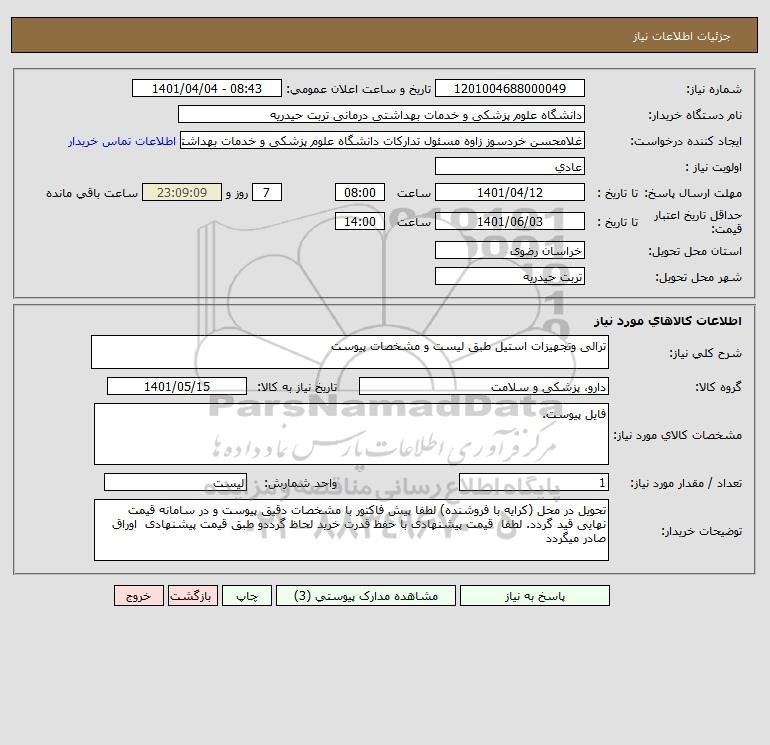This screenshot has height=745, width=770.
Task: Click the پاسخ به نیاز button
Action: 535,596
